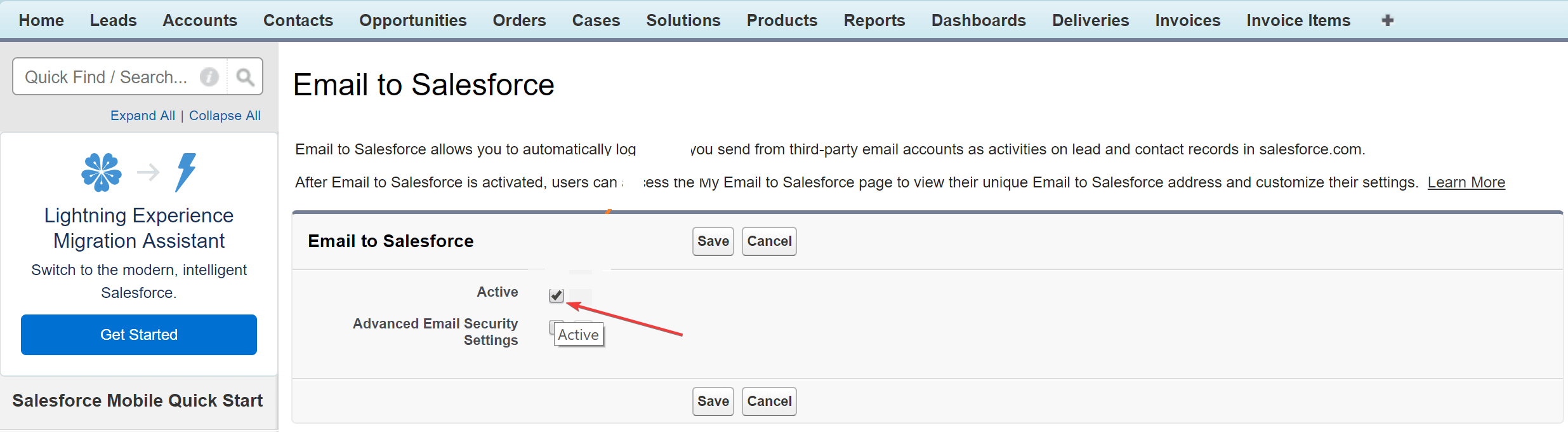Viewport: 1568px width, 432px height.
Task: Click Expand All in the sidebar
Action: tap(142, 115)
